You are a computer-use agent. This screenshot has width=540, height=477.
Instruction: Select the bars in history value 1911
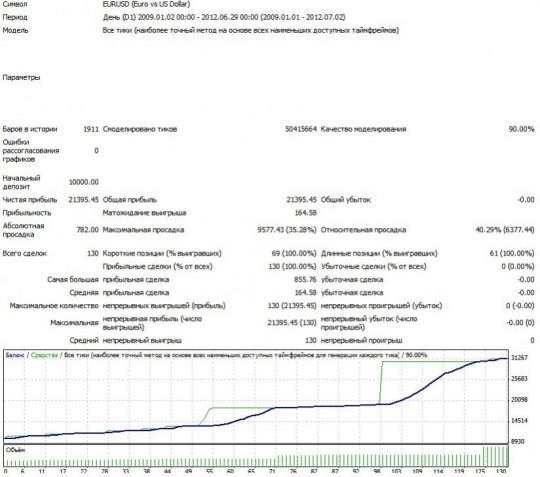(x=91, y=129)
